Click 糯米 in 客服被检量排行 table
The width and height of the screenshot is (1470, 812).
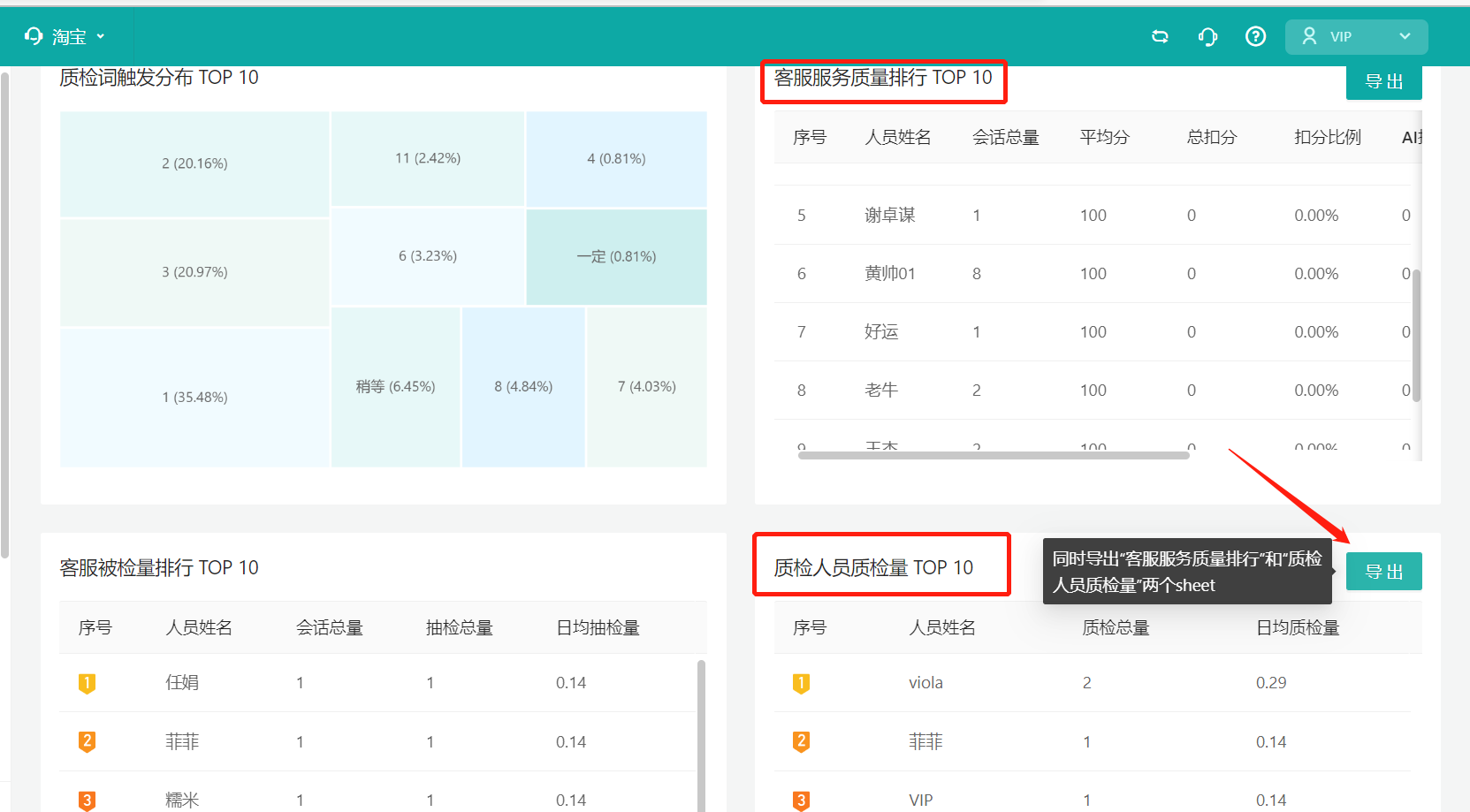(182, 800)
